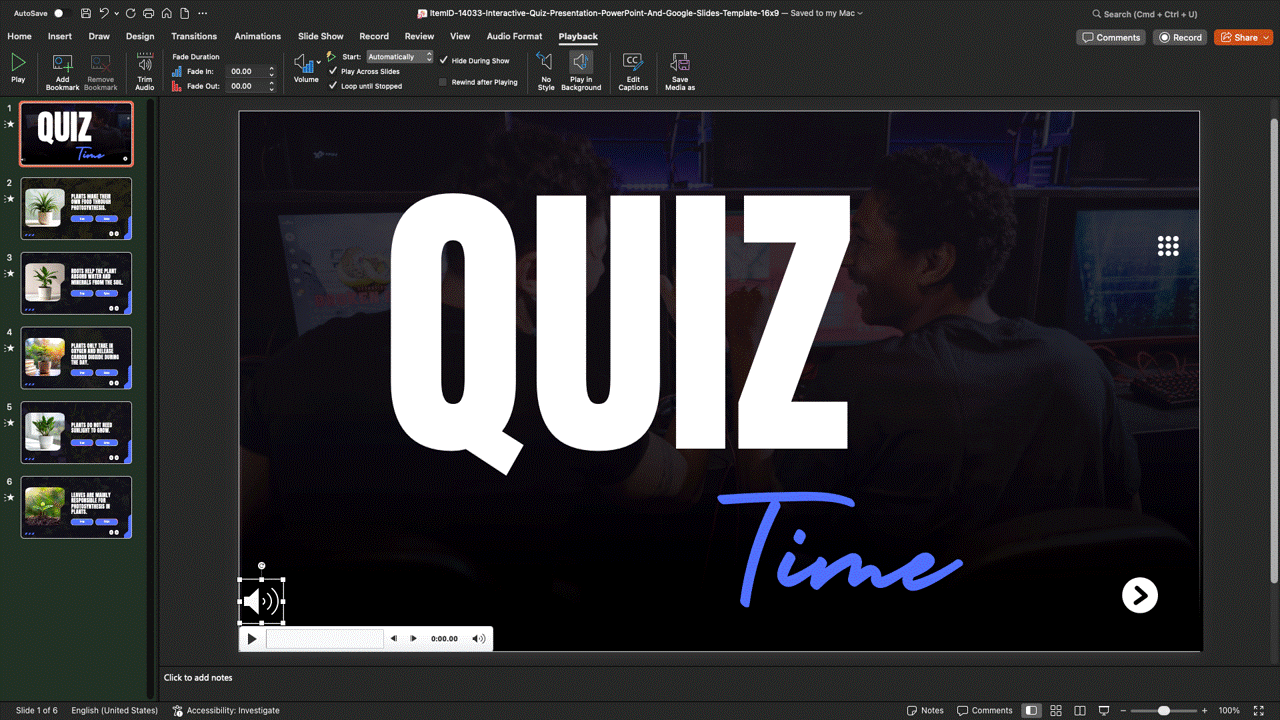Open the Animations tab
Image resolution: width=1280 pixels, height=720 pixels.
tap(258, 36)
